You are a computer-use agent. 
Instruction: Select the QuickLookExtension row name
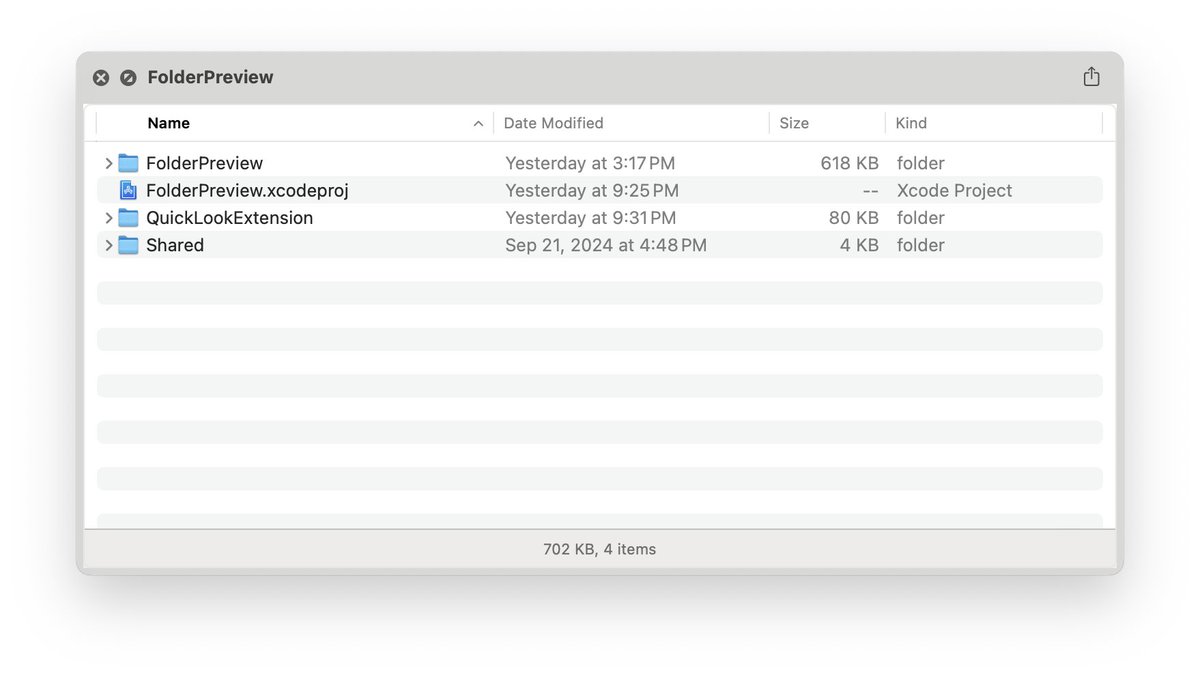pos(229,218)
